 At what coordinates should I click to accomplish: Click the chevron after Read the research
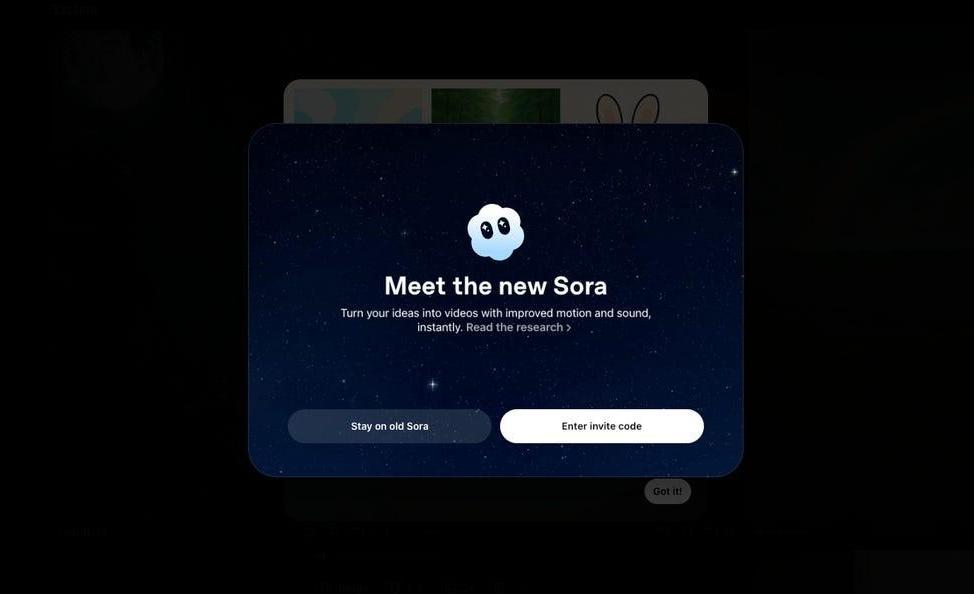568,328
